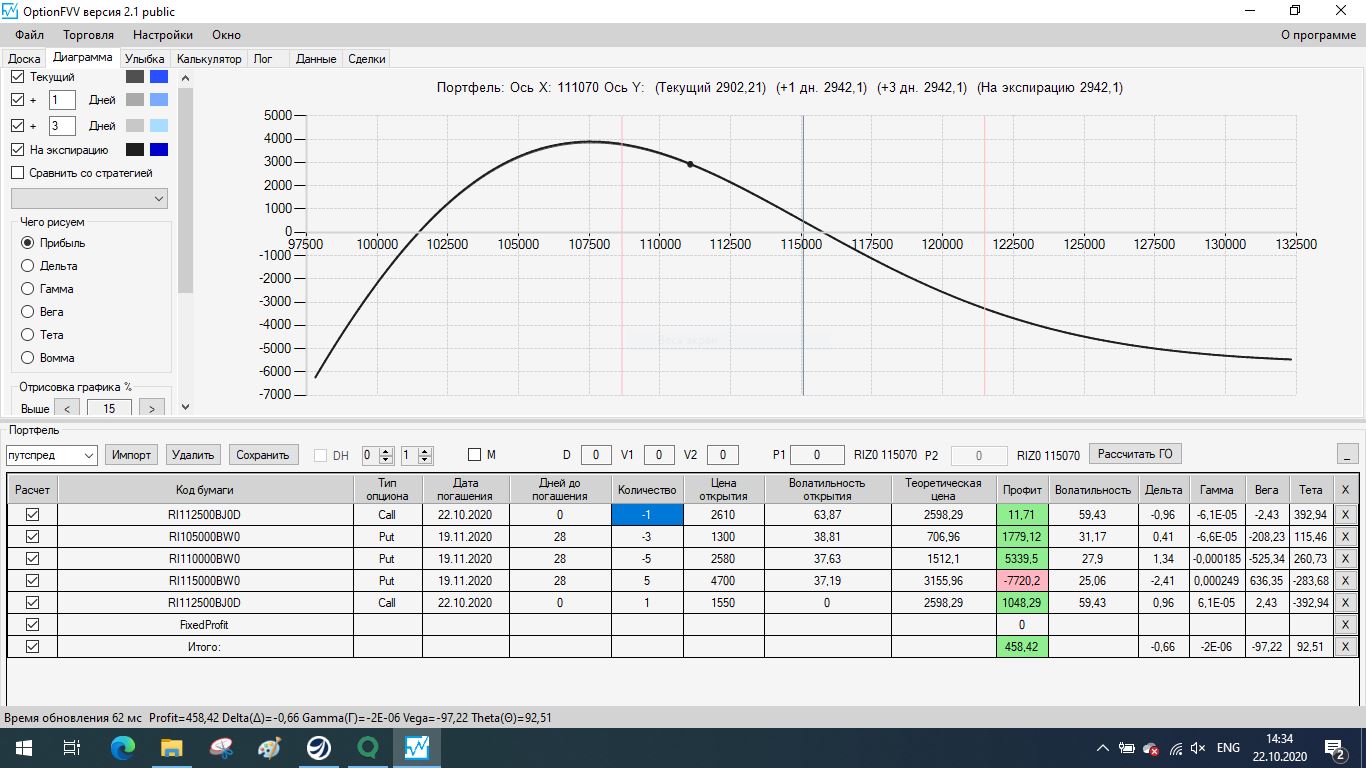Click the Рассчитать ГО button
Viewport: 1366px width, 768px height.
(x=1135, y=454)
